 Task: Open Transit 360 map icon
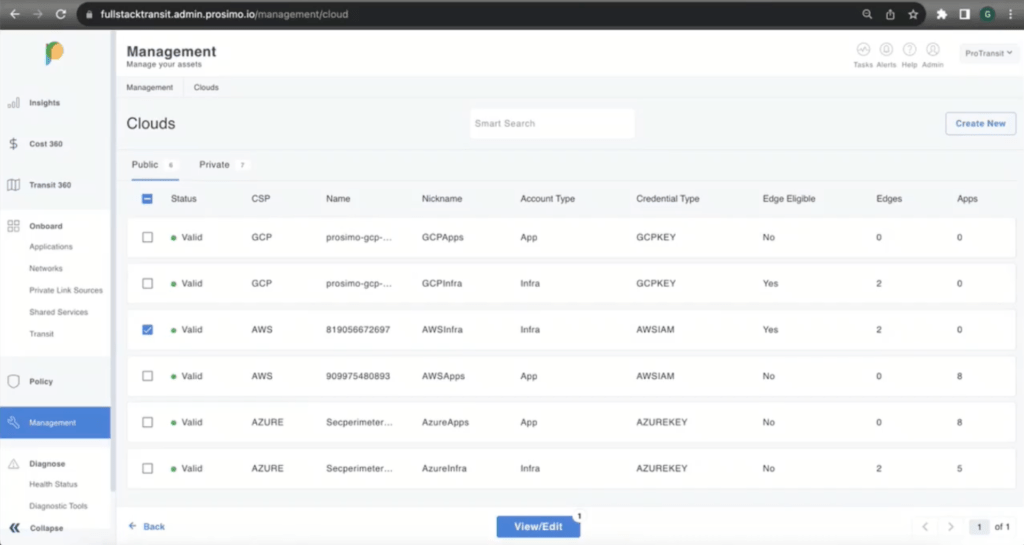click(14, 185)
